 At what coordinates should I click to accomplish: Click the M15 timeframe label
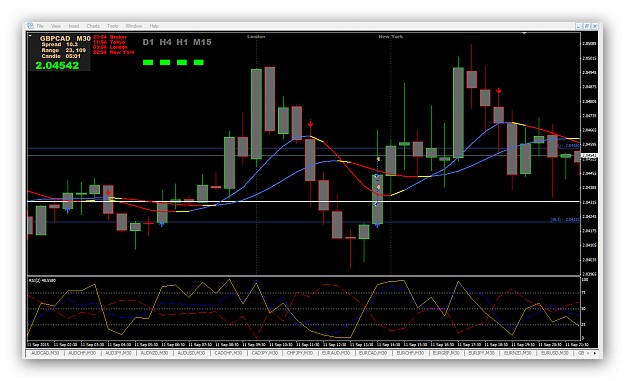[202, 42]
